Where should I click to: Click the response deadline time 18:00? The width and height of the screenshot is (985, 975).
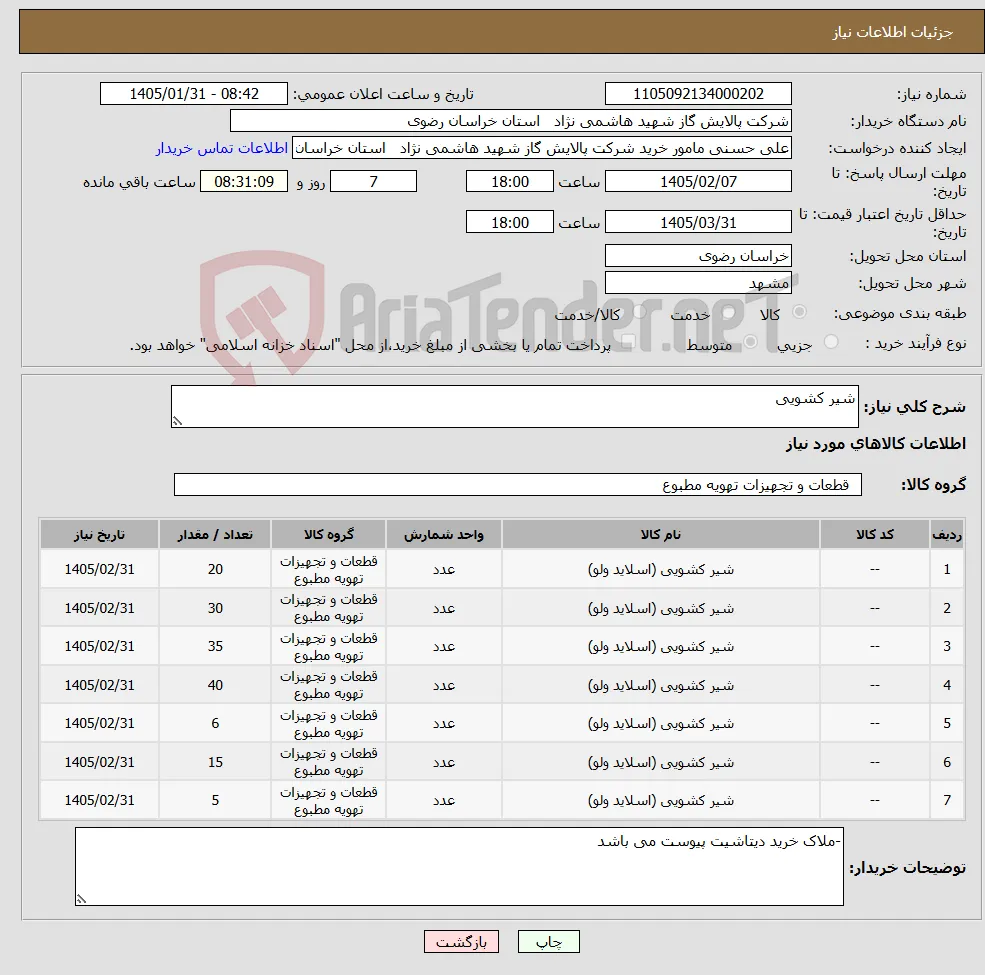point(509,182)
